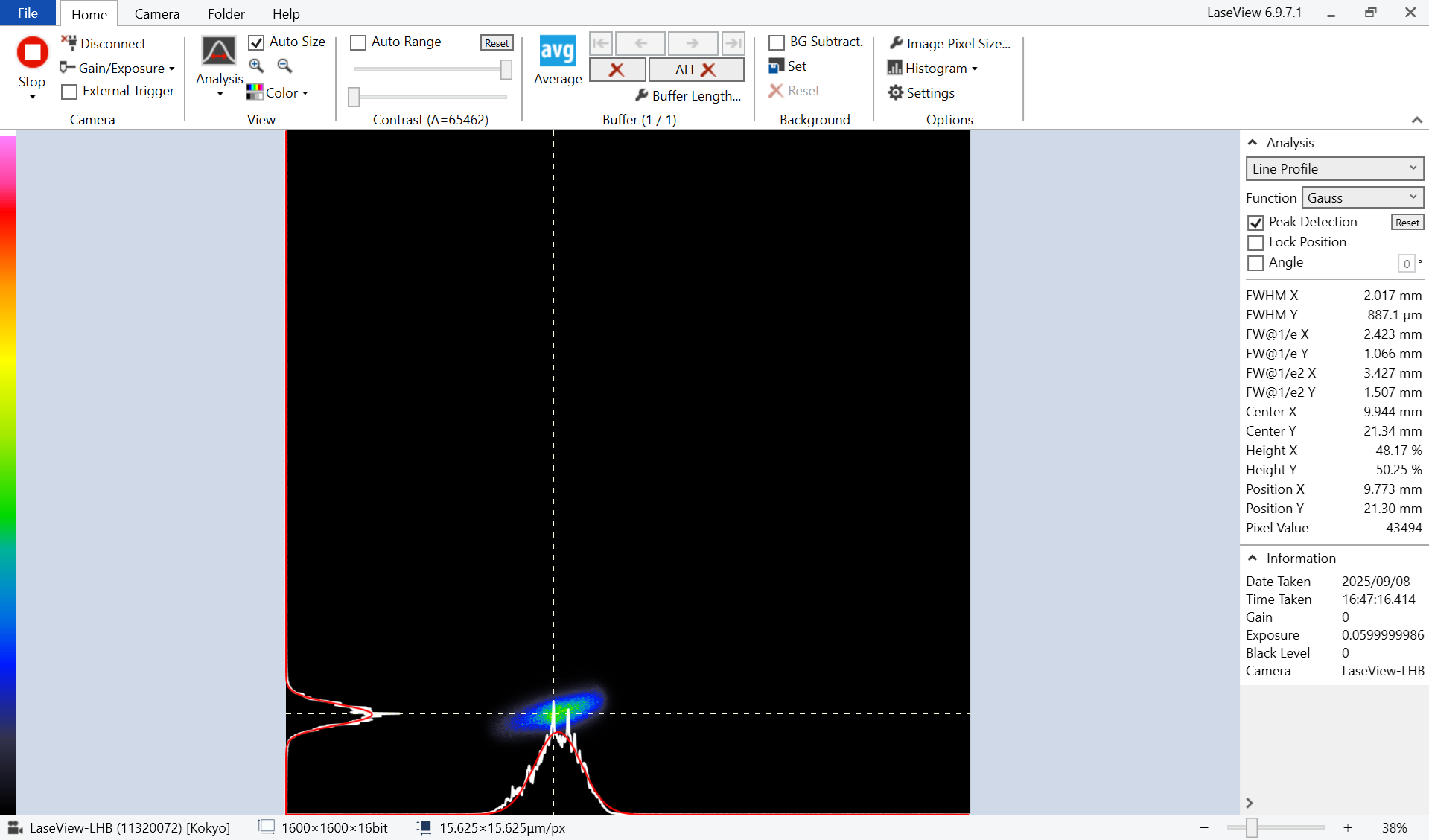Image resolution: width=1429 pixels, height=840 pixels.
Task: Click the Disconnect camera icon
Action: [x=69, y=42]
